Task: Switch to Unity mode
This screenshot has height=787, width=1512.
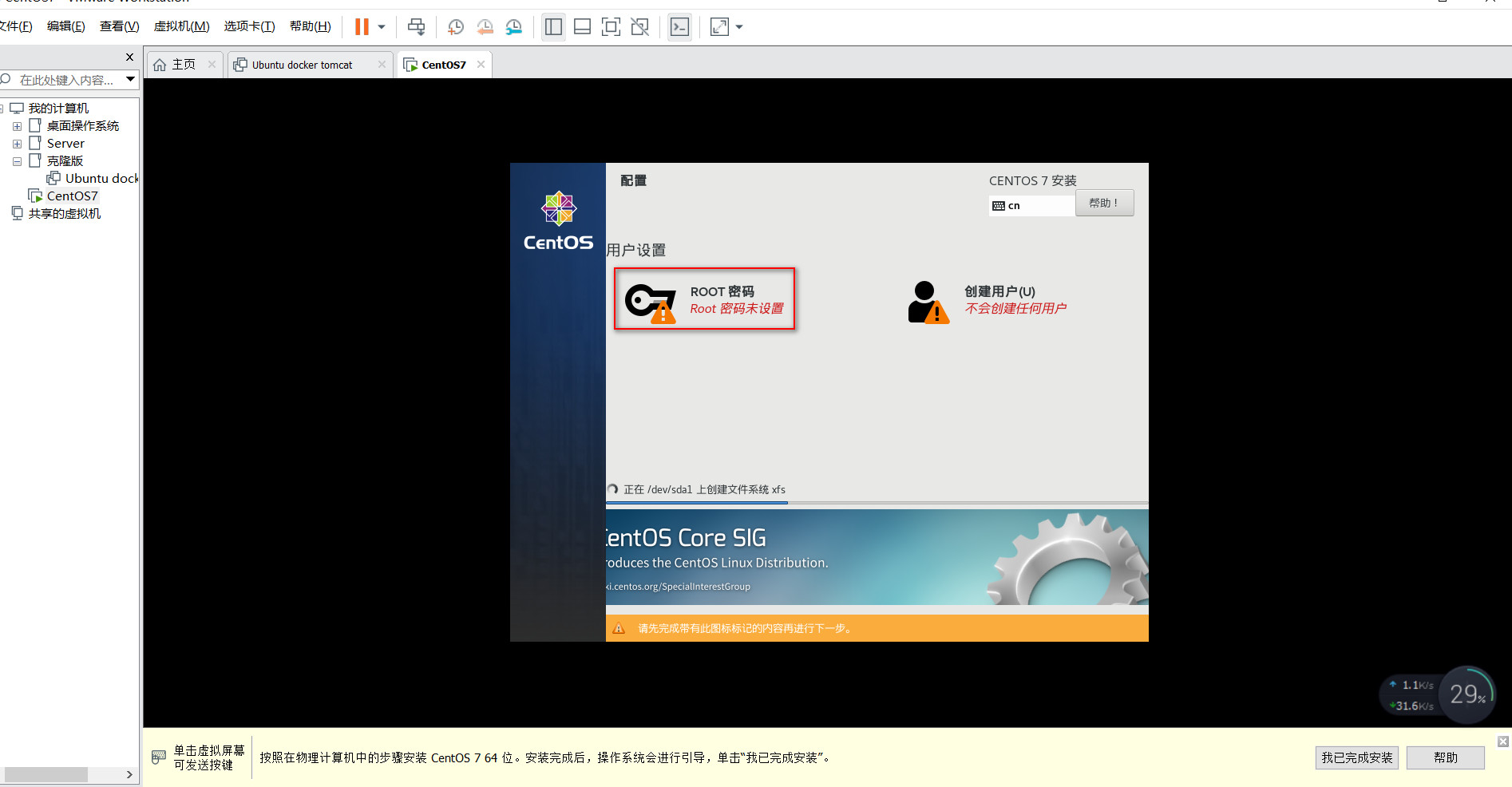Action: [639, 27]
